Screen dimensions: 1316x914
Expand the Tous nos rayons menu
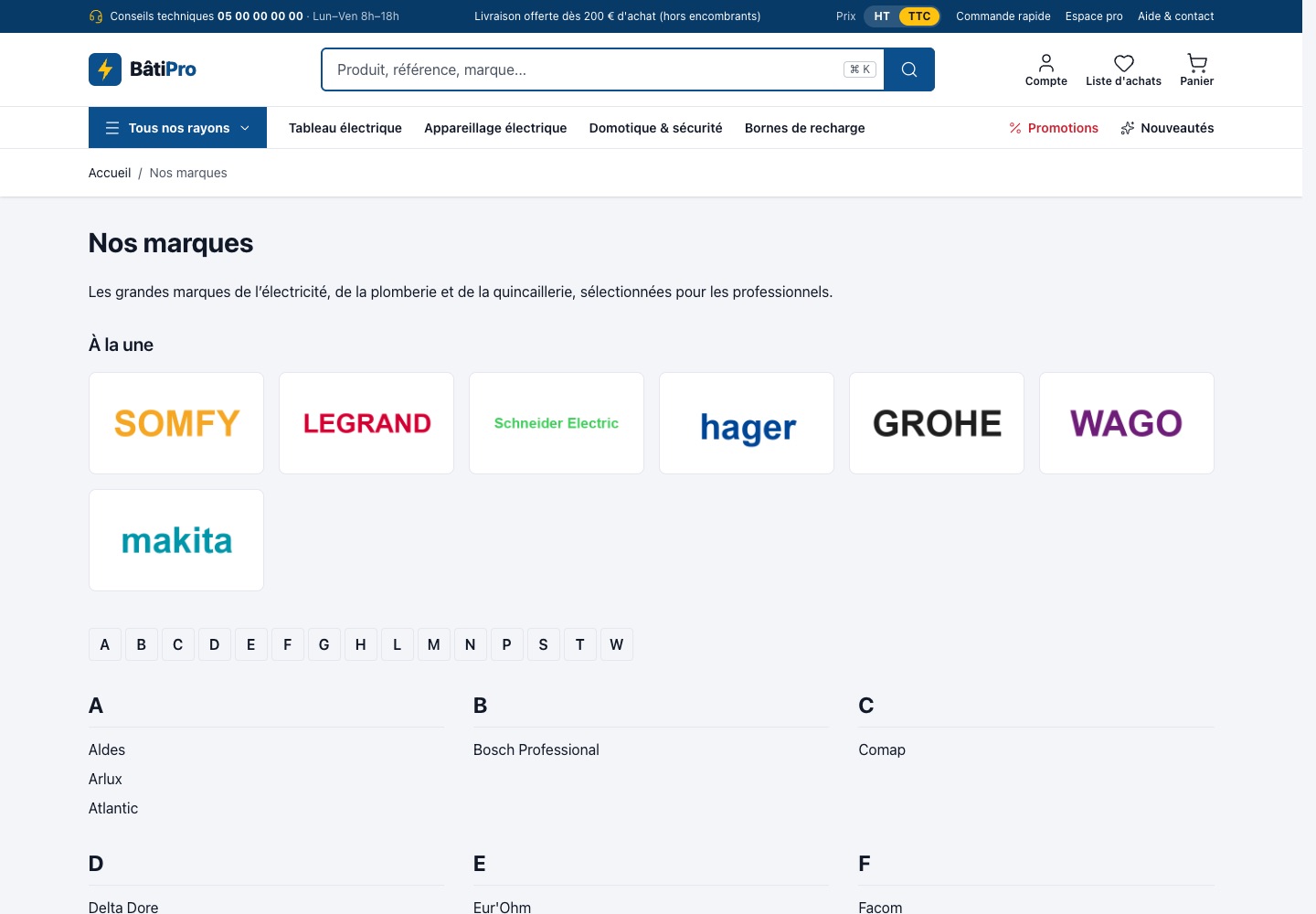coord(177,128)
